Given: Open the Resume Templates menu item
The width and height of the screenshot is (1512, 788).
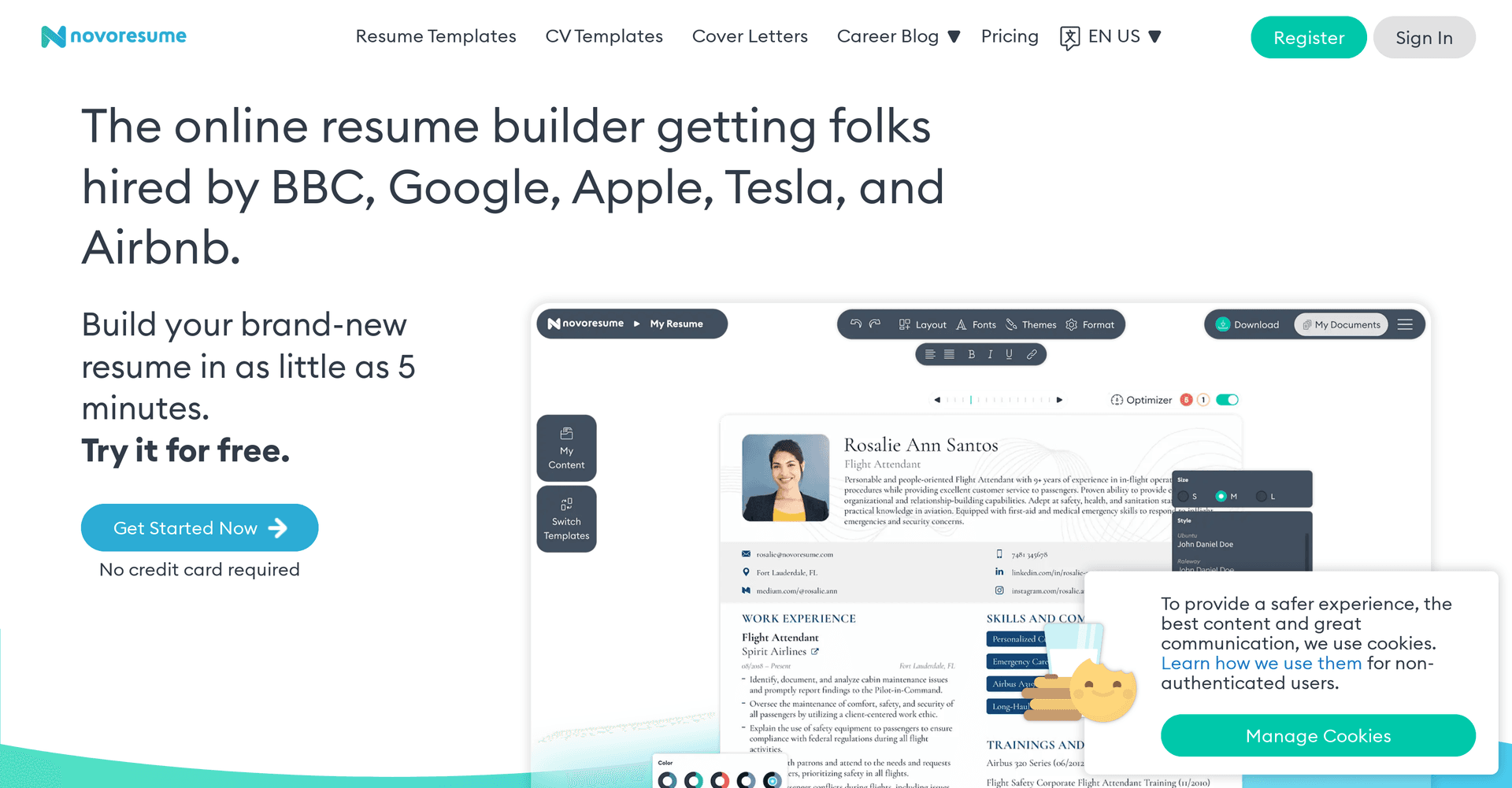Looking at the screenshot, I should click(x=436, y=36).
